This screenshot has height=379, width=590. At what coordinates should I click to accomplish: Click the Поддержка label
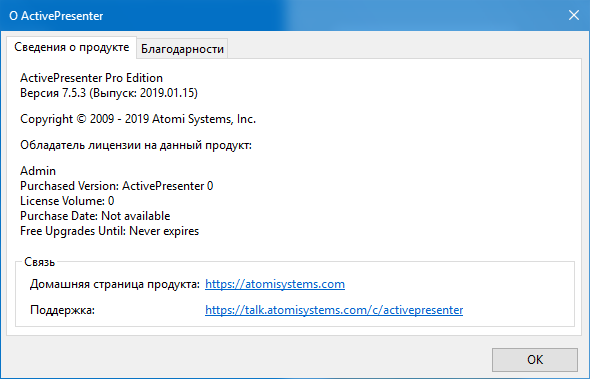(x=62, y=310)
